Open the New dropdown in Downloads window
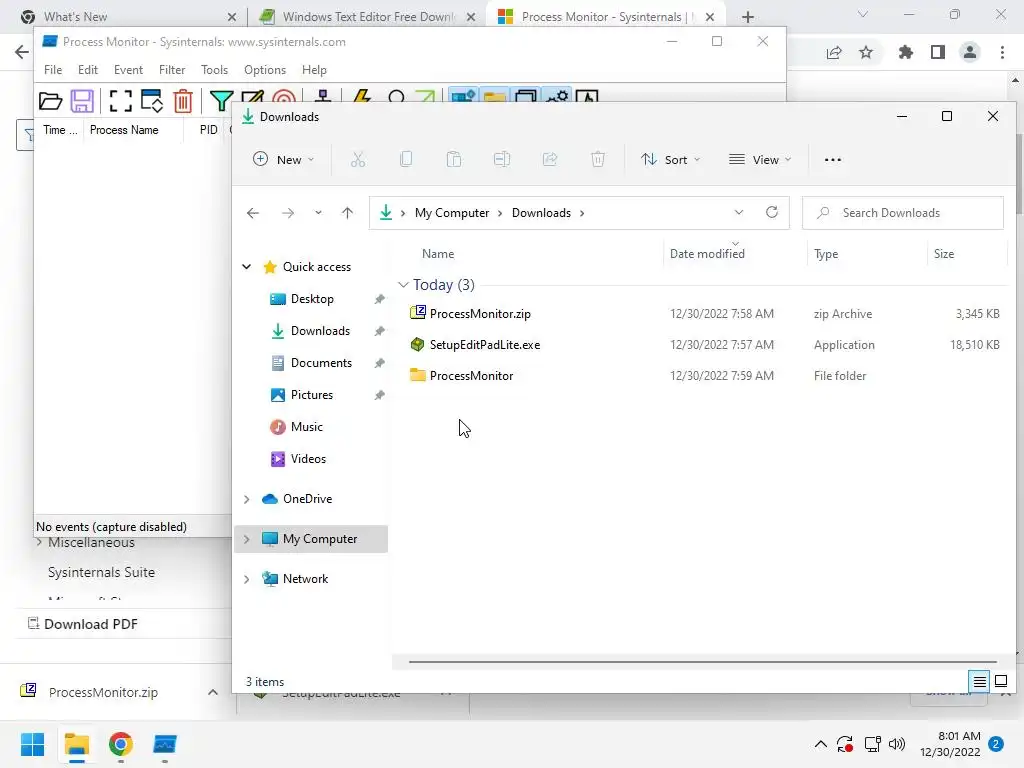Viewport: 1024px width, 768px height. click(283, 159)
